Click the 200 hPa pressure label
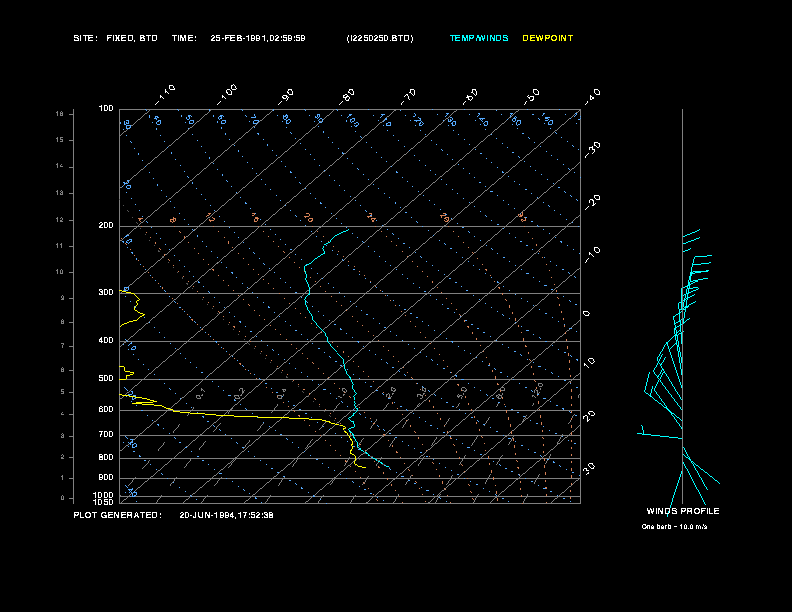Viewport: 792px width, 612px height. (106, 225)
